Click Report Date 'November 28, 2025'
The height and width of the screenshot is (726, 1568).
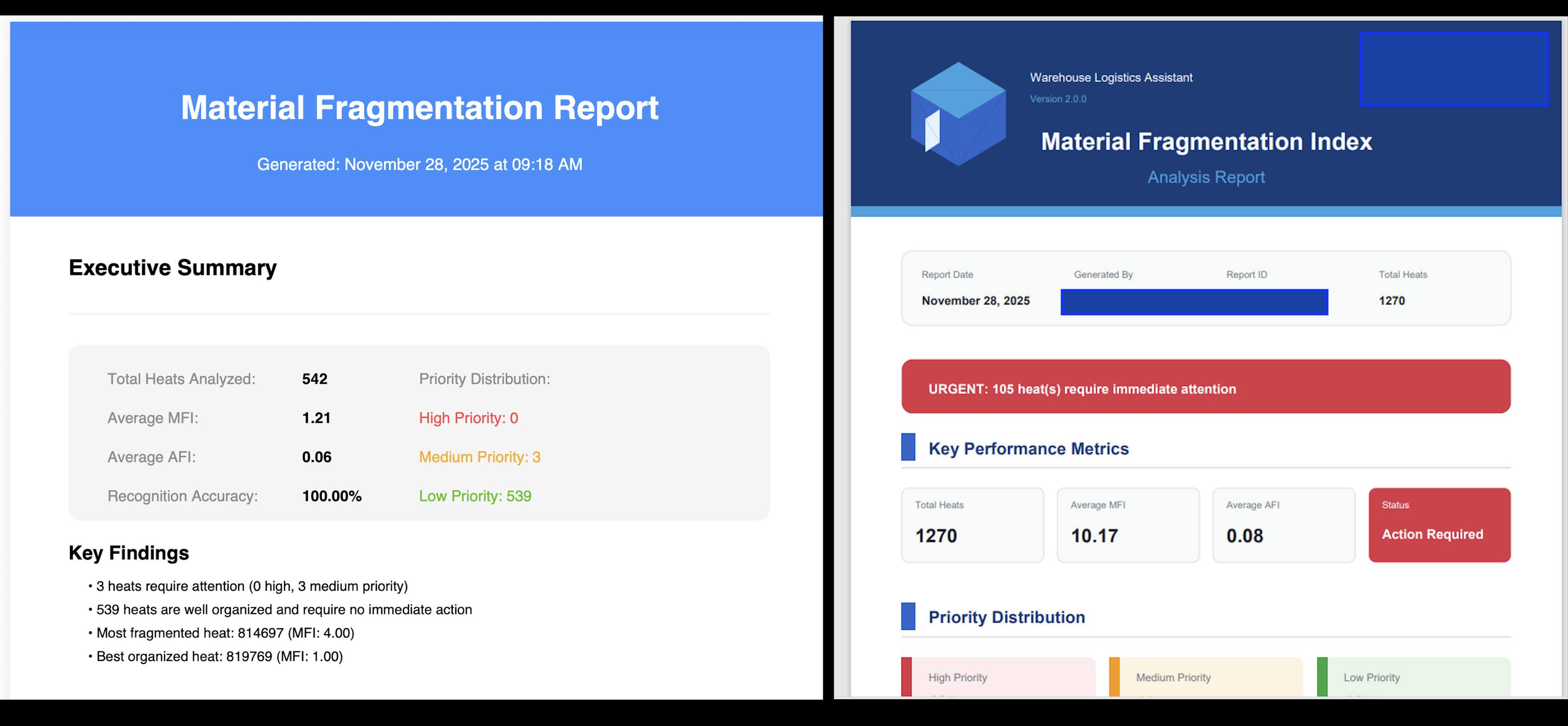coord(976,301)
